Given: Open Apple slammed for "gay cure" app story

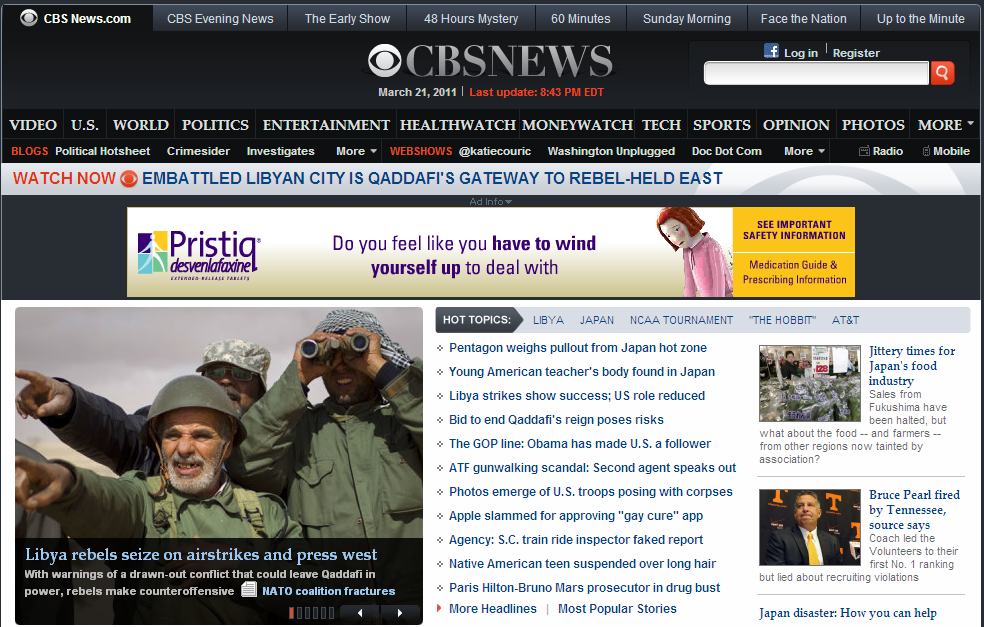Looking at the screenshot, I should pyautogui.click(x=576, y=516).
